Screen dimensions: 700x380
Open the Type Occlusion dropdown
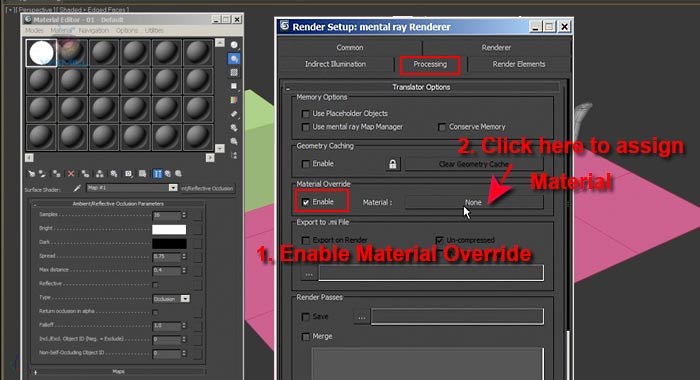click(185, 298)
